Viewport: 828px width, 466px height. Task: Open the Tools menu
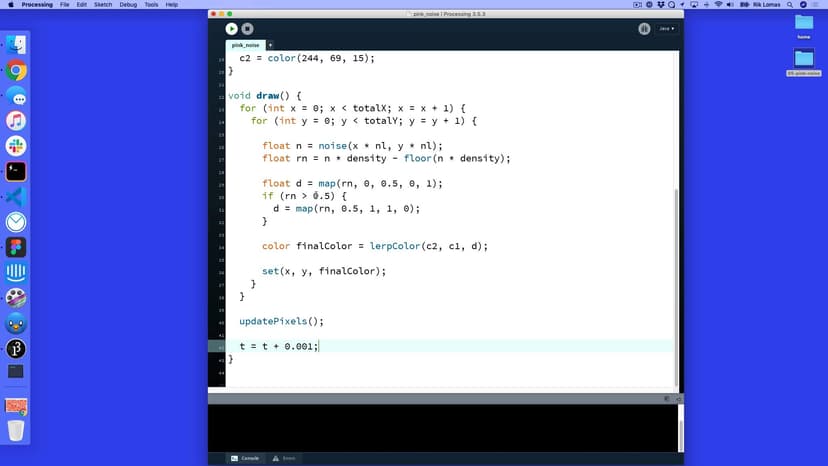point(150,5)
